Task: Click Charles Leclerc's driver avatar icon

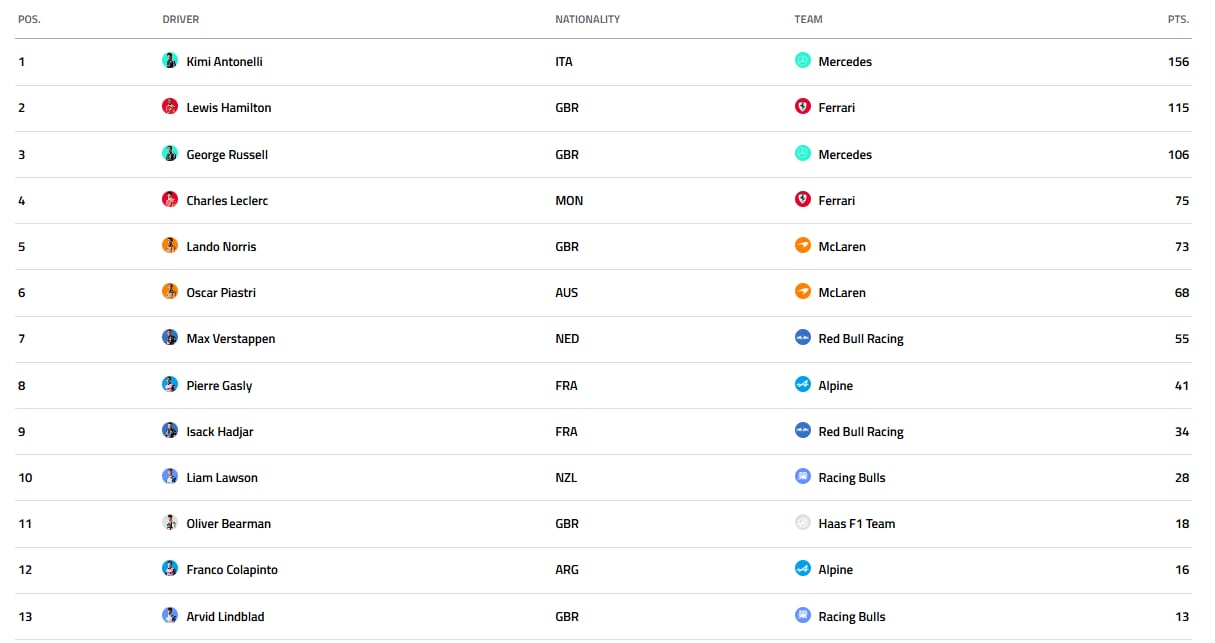Action: (170, 200)
